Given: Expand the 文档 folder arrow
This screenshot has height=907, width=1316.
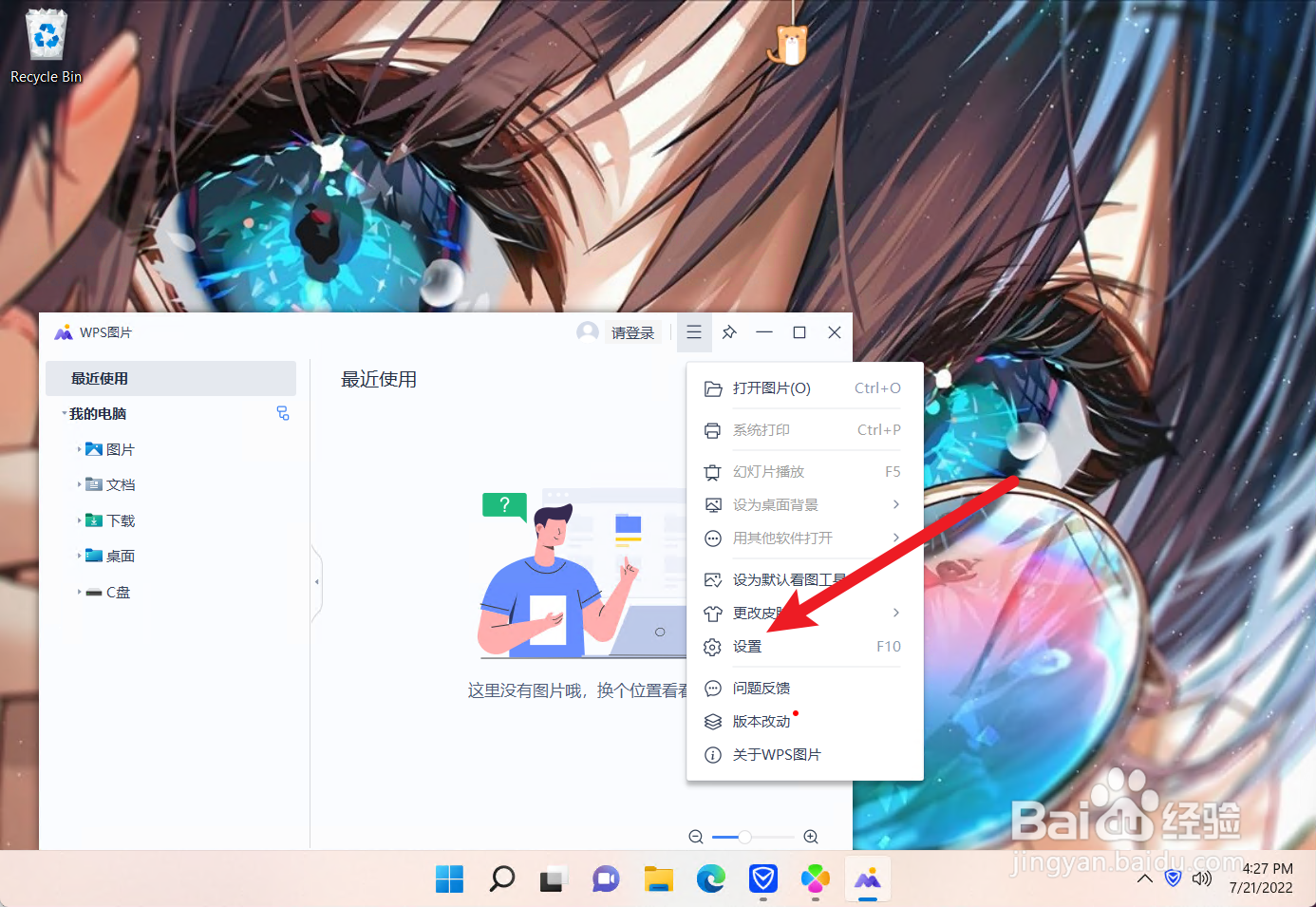Looking at the screenshot, I should tap(79, 484).
